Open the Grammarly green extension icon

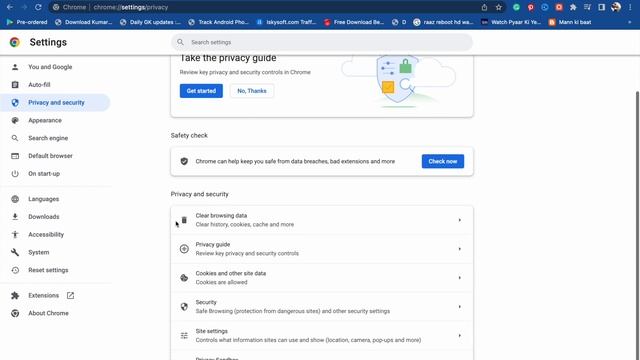point(516,7)
